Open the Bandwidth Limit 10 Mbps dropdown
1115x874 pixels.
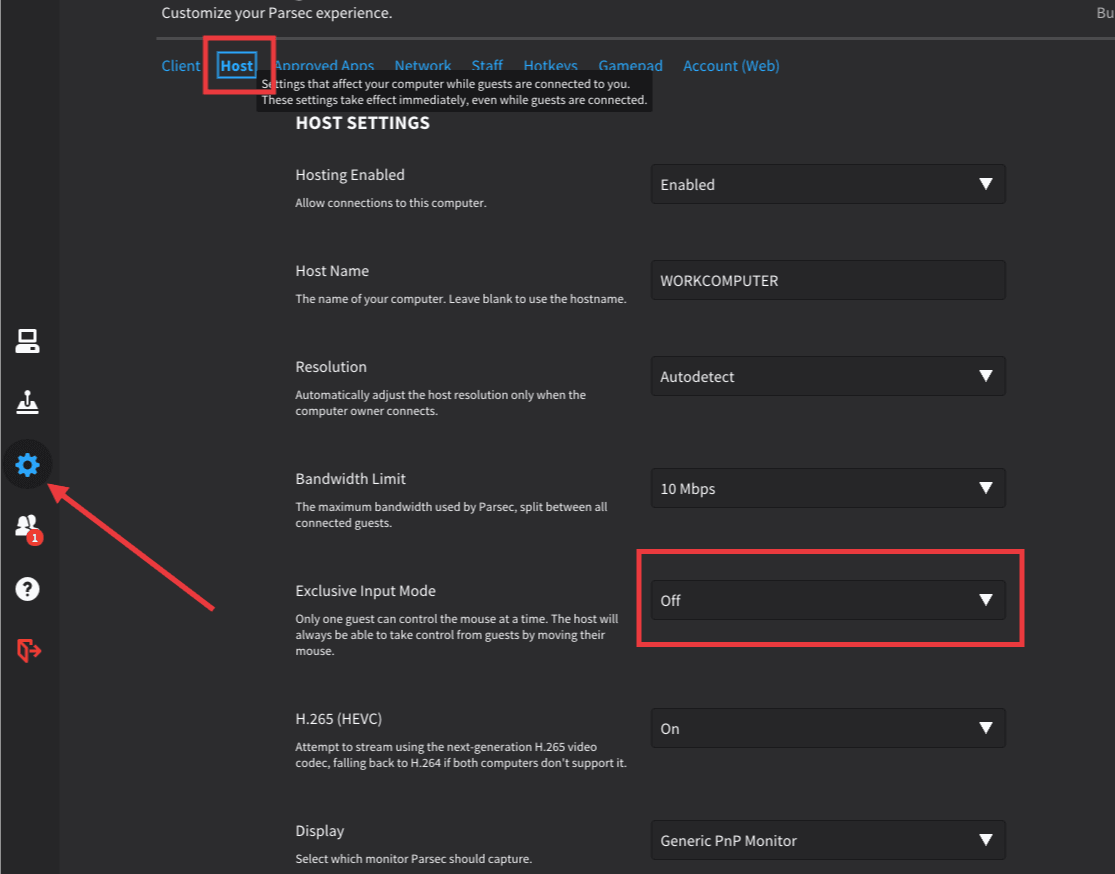[827, 489]
